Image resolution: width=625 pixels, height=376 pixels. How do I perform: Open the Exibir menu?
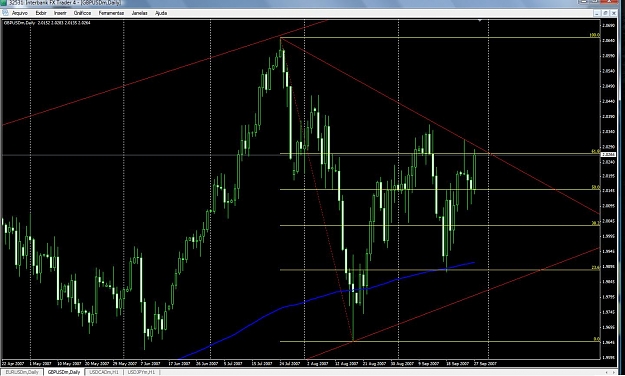coord(41,13)
